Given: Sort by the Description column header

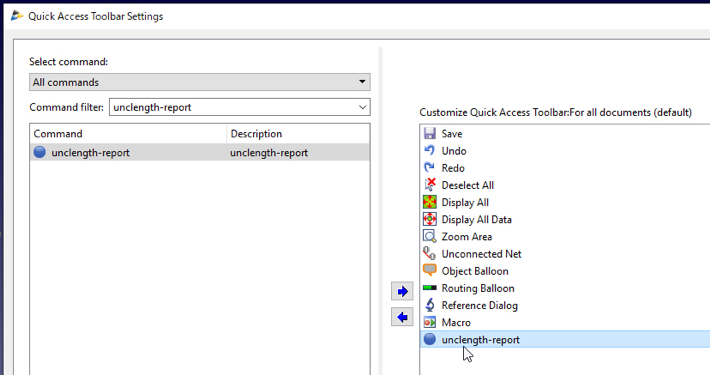Looking at the screenshot, I should point(298,134).
